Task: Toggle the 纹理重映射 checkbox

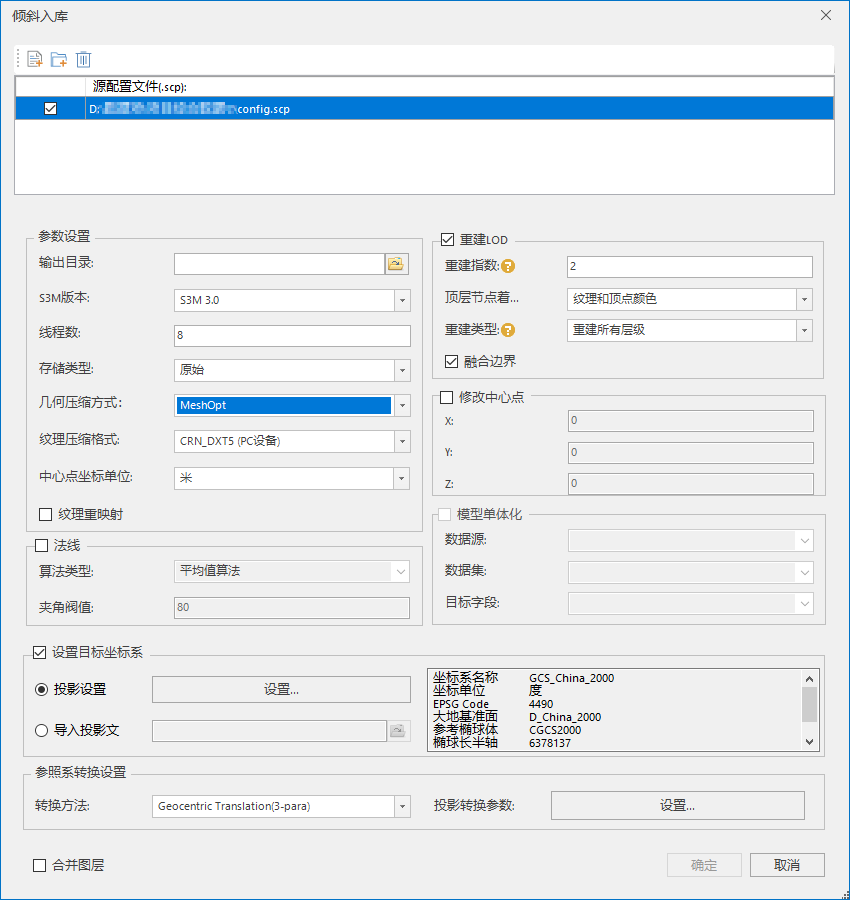Action: [x=45, y=514]
